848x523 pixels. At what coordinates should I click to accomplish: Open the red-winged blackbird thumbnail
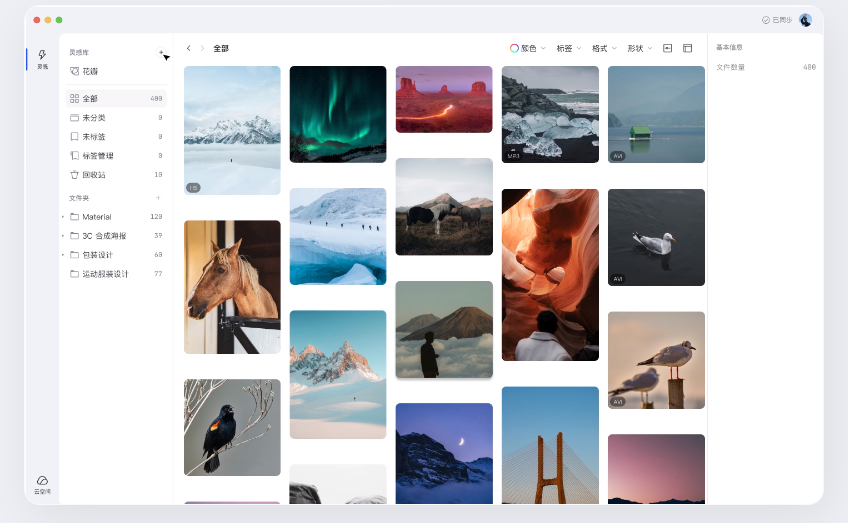[232, 427]
